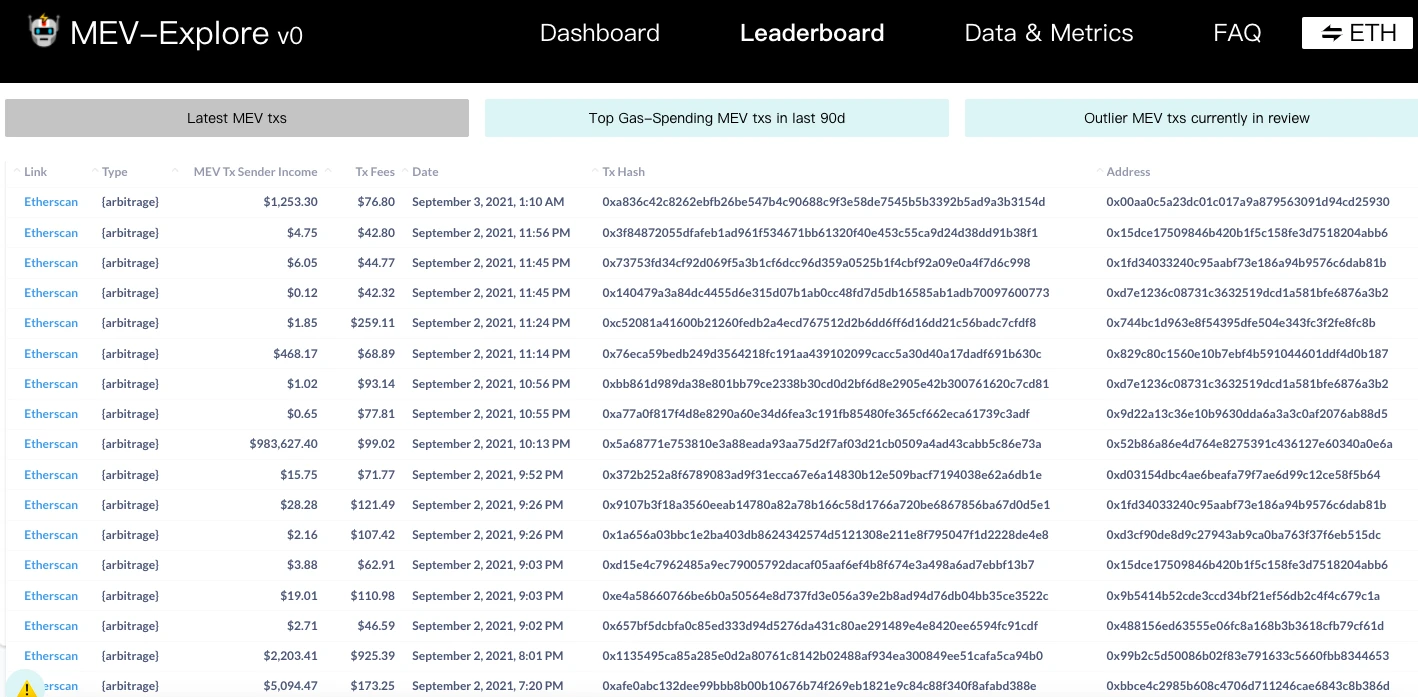Image resolution: width=1418 pixels, height=697 pixels.
Task: Click tx hash starting 0xa77a0f817f4d
Action: click(x=816, y=414)
